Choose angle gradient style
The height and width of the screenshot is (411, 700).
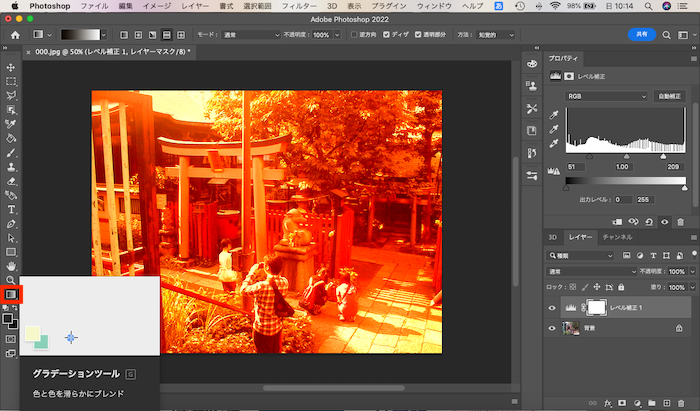(x=153, y=35)
